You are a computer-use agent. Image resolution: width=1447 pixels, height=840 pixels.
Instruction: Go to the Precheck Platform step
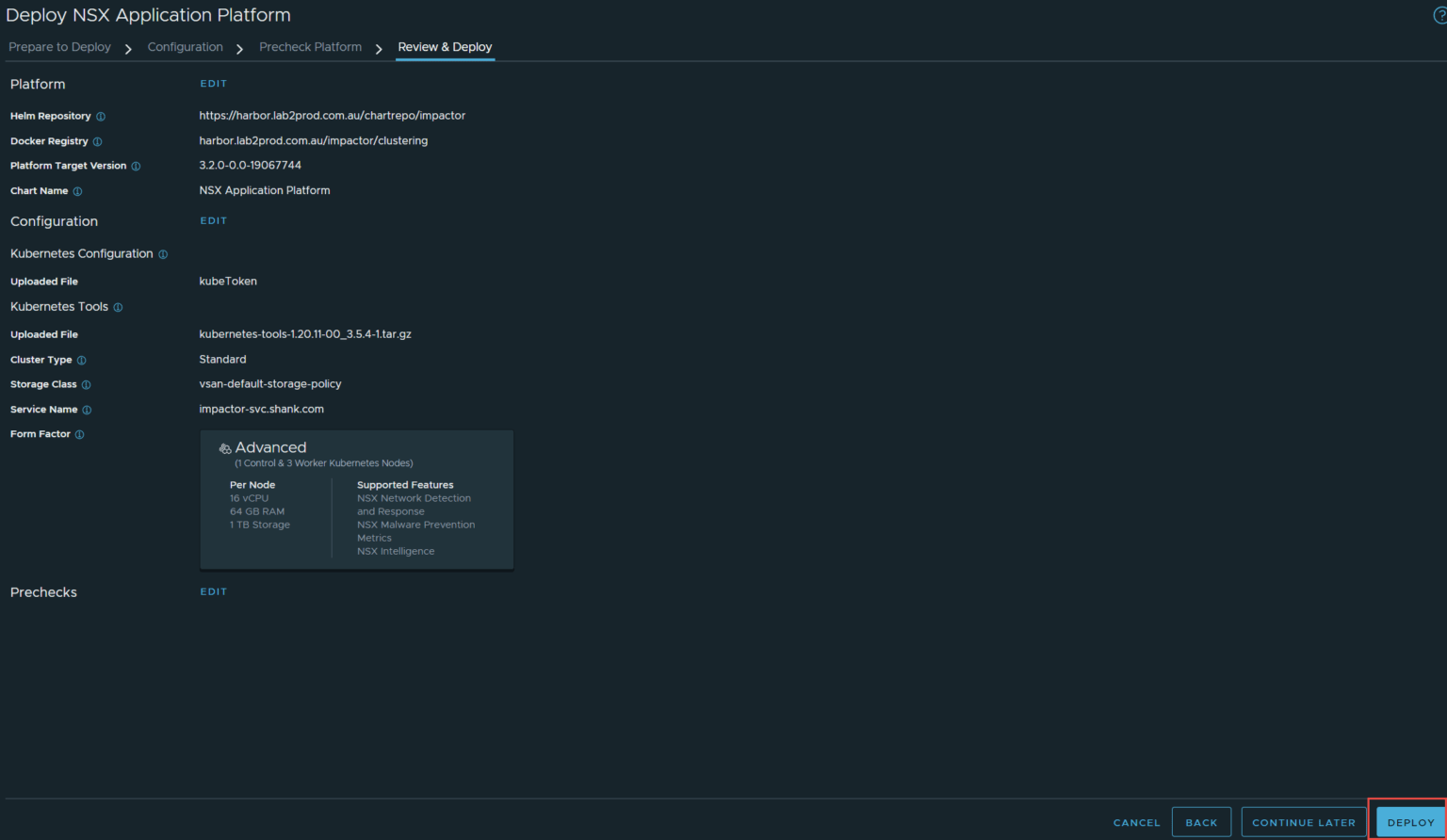pyautogui.click(x=310, y=46)
